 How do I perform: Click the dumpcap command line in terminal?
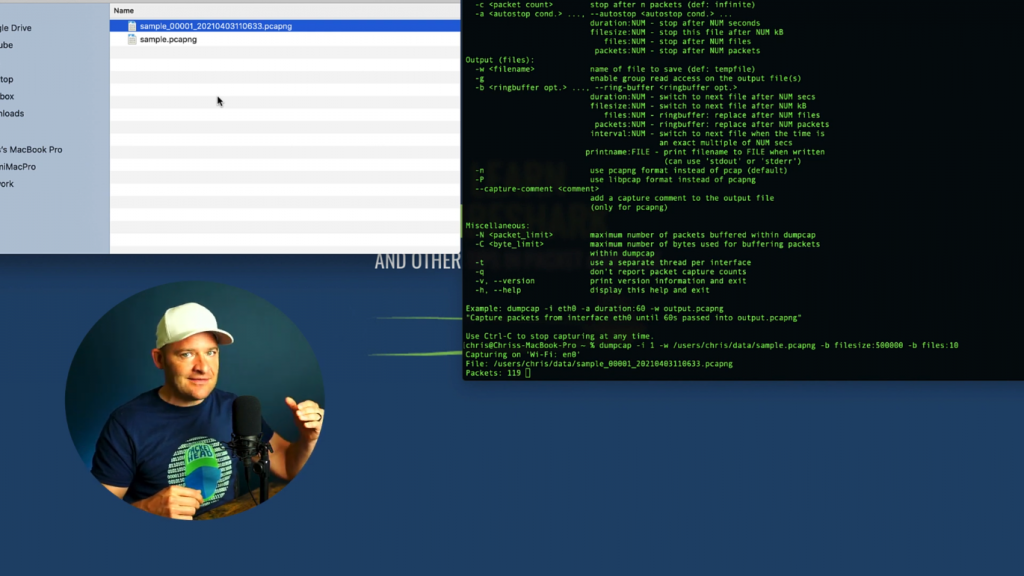[x=712, y=345]
